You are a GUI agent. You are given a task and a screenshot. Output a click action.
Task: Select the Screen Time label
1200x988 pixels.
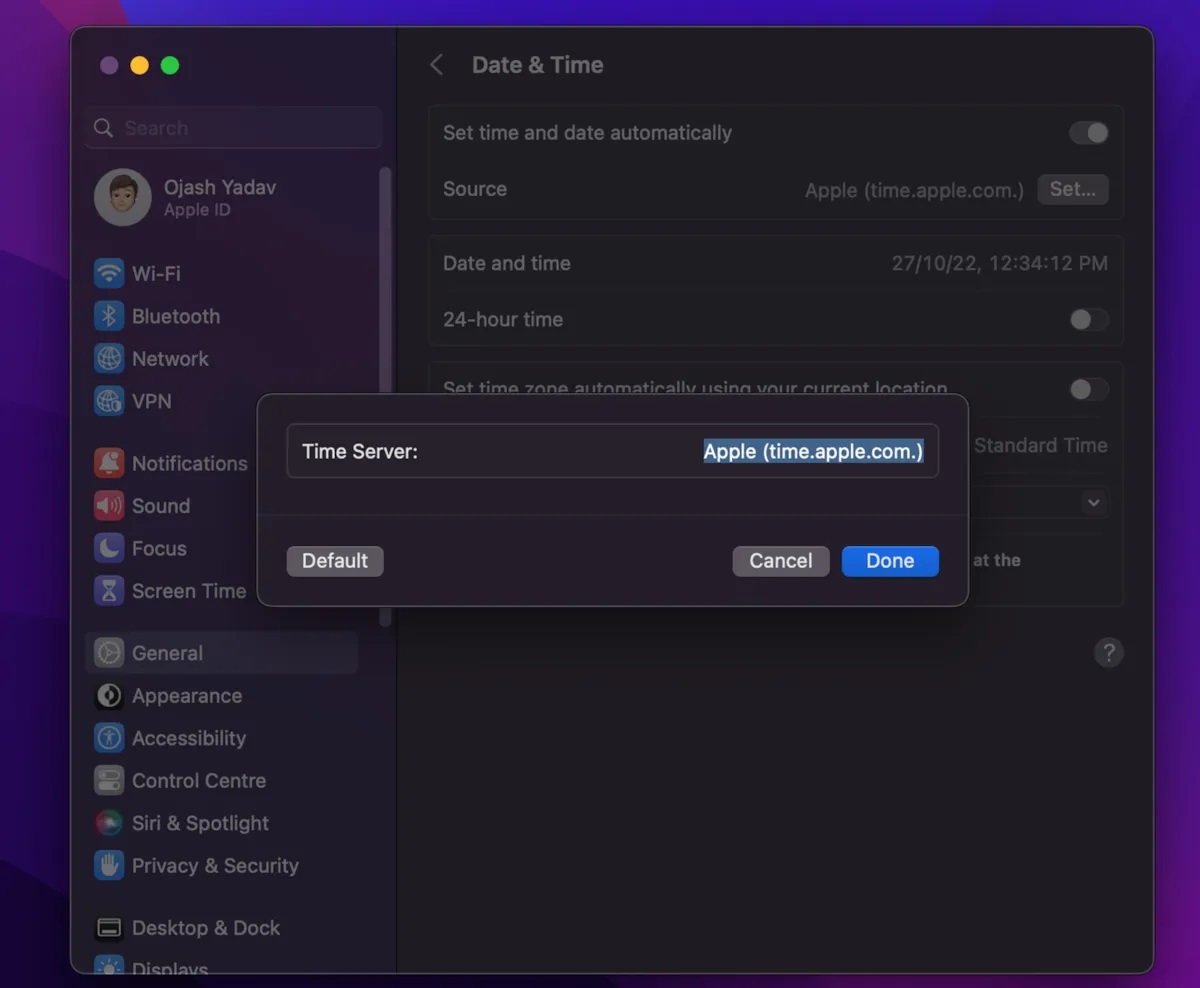pos(189,591)
